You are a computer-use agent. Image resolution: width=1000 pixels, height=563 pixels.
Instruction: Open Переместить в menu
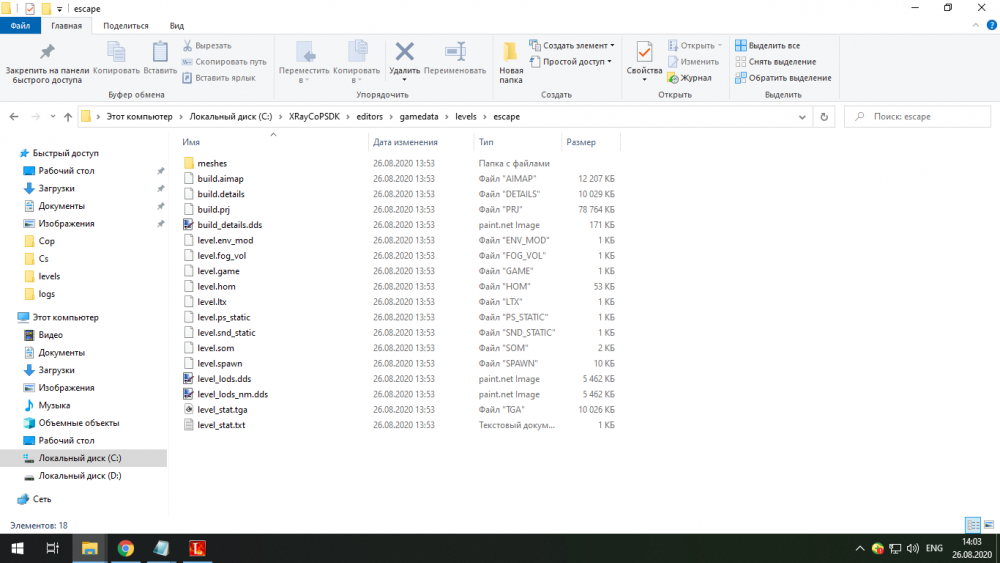[304, 62]
